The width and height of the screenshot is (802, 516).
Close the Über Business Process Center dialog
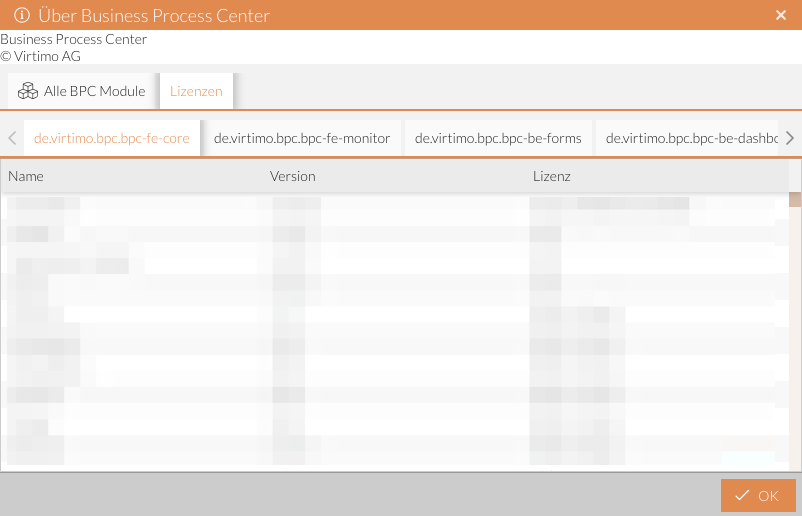pos(781,15)
